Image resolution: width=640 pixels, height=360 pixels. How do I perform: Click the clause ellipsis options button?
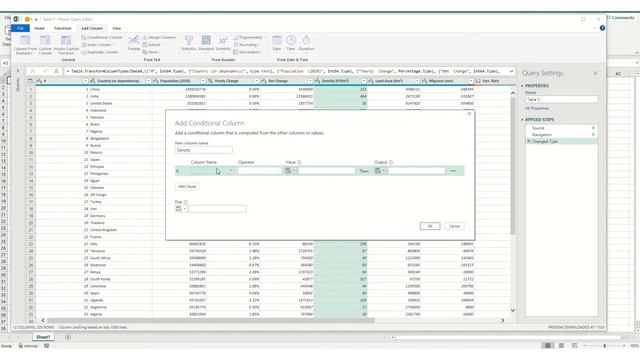coord(453,171)
